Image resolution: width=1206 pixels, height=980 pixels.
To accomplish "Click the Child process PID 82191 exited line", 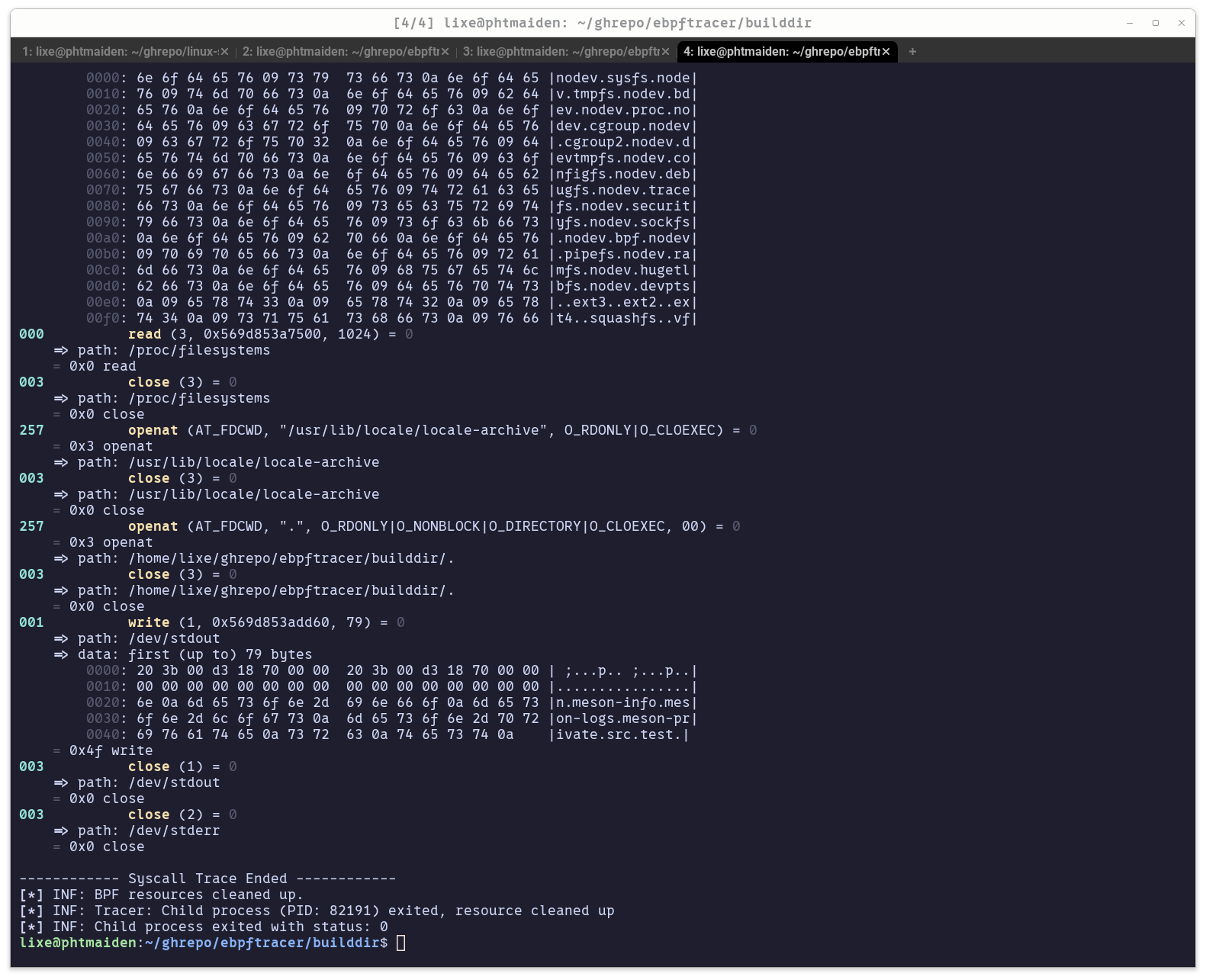I will (317, 911).
